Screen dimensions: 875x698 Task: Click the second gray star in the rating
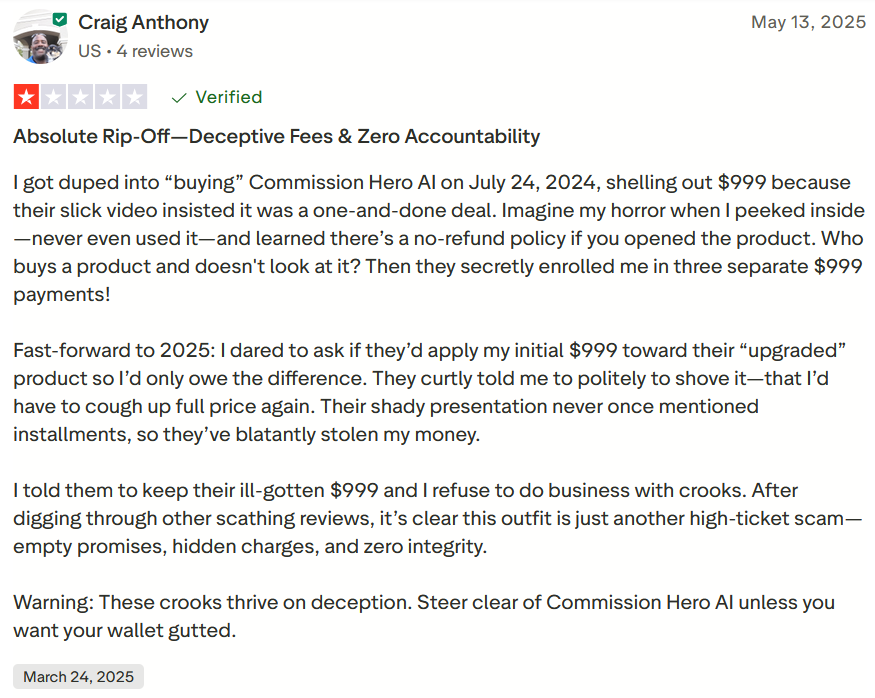point(52,97)
